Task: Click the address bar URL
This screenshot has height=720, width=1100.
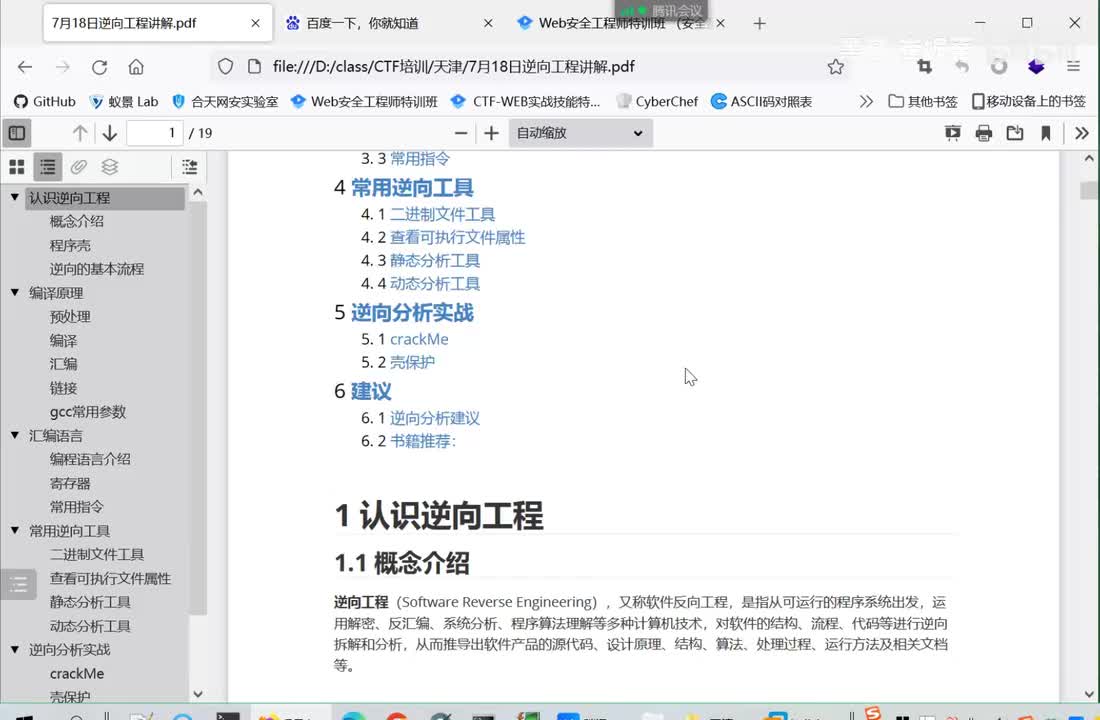Action: point(453,67)
